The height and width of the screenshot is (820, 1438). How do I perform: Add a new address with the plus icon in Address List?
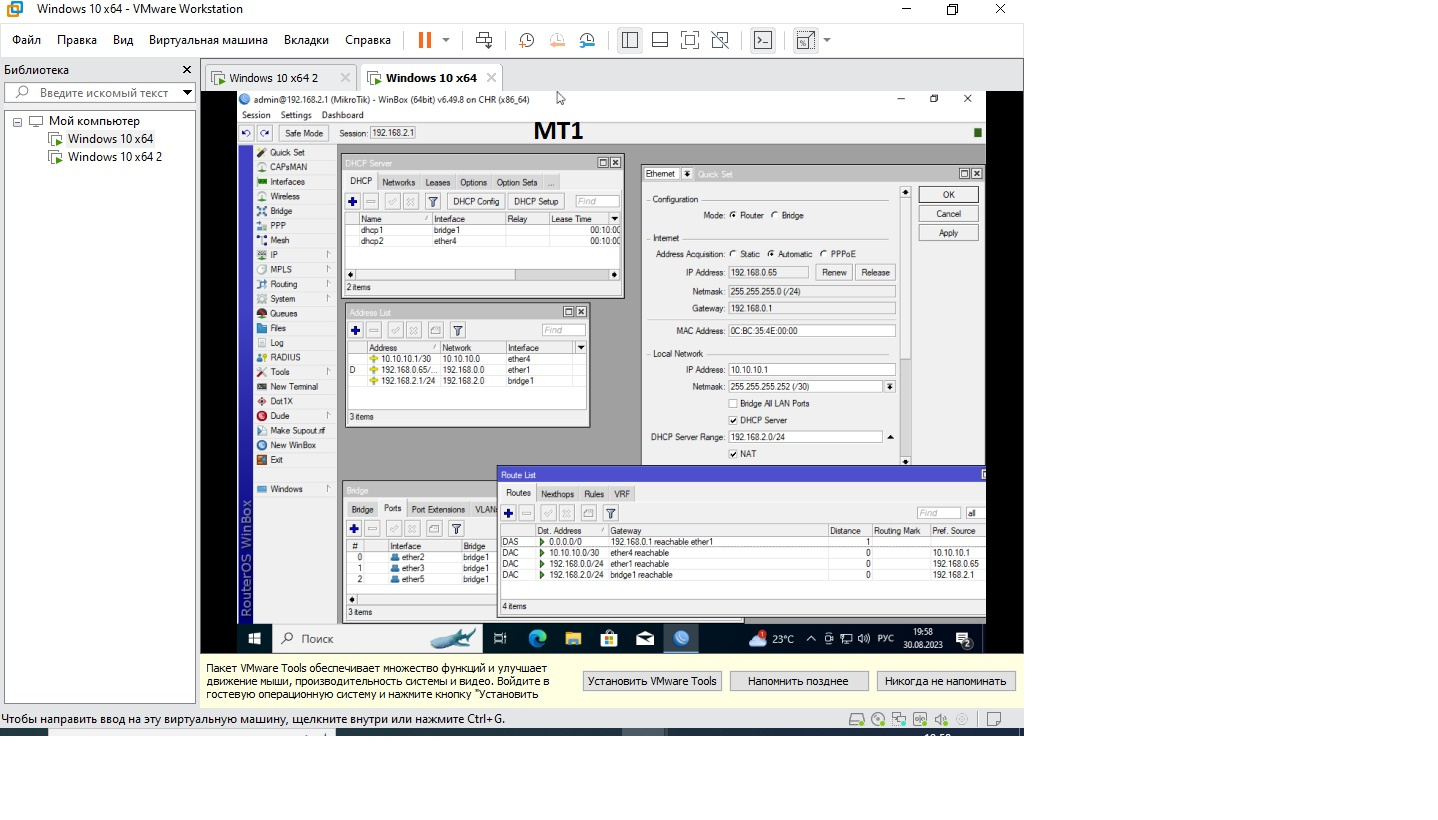pyautogui.click(x=355, y=330)
